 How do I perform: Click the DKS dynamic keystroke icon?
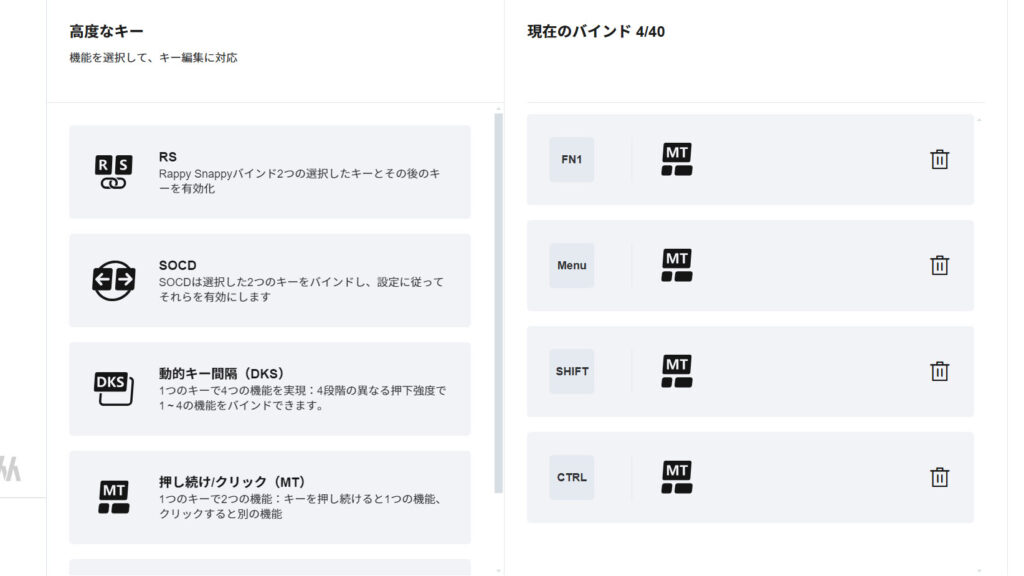(113, 389)
